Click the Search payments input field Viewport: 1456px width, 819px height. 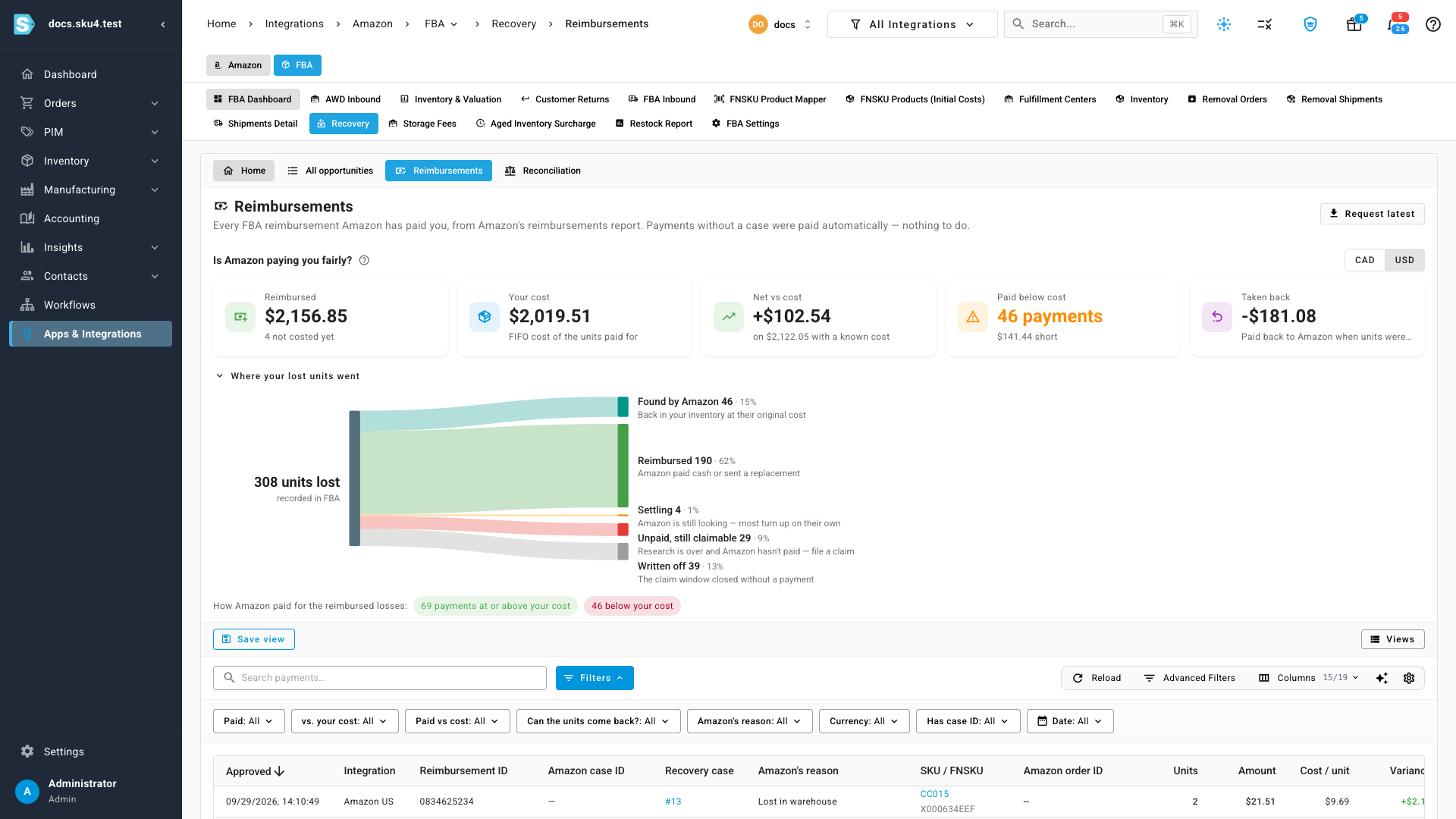click(x=380, y=678)
